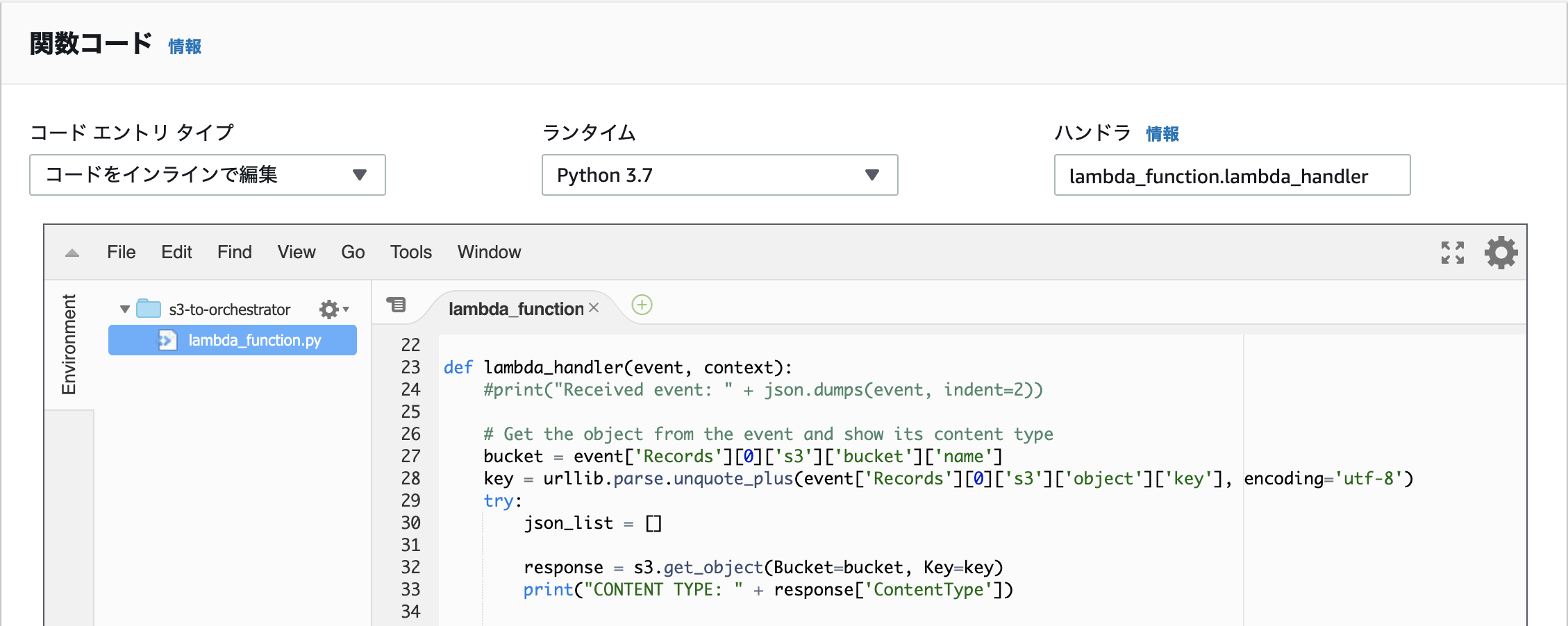Open the Find menu
Image resolution: width=1568 pixels, height=626 pixels.
[x=235, y=252]
